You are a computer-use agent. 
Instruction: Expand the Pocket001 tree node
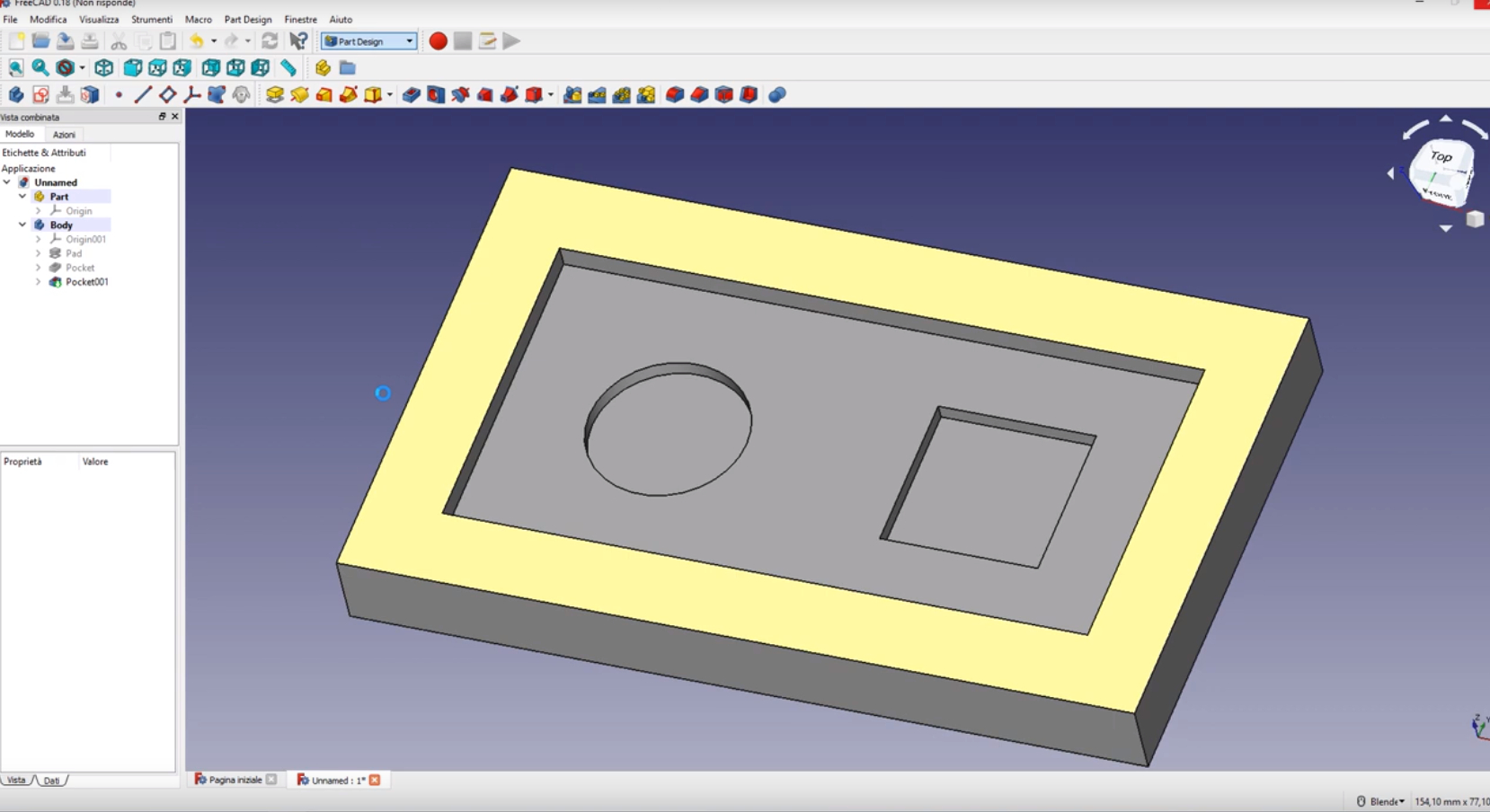click(38, 282)
